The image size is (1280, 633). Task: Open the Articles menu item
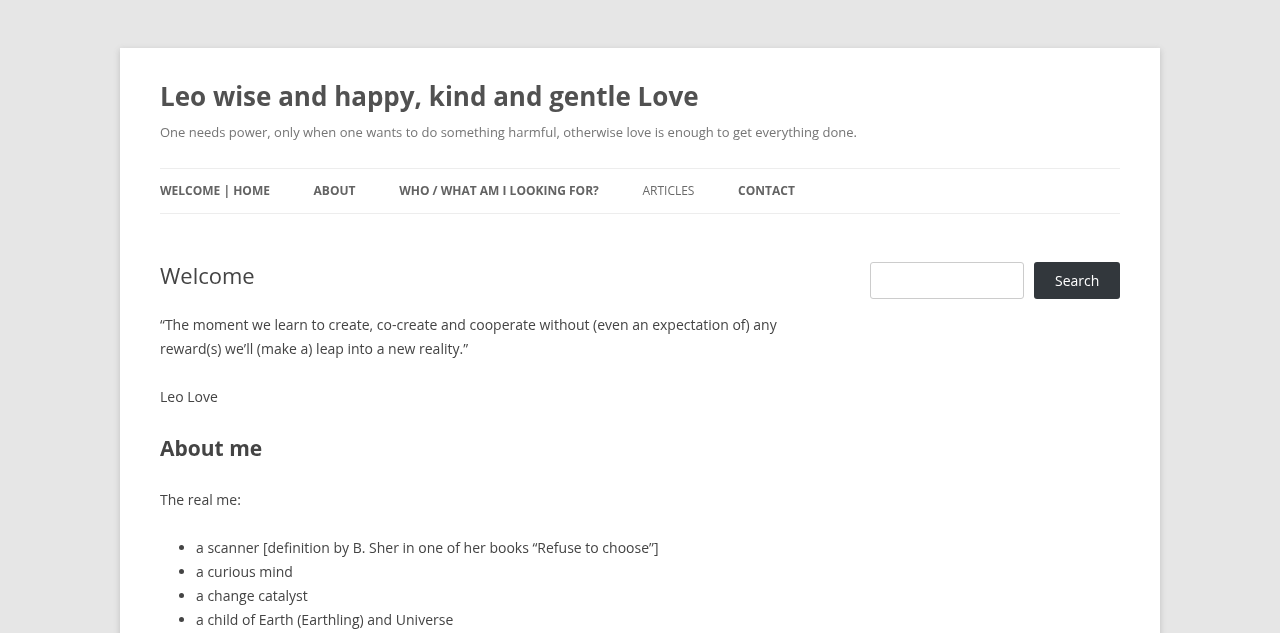(668, 191)
